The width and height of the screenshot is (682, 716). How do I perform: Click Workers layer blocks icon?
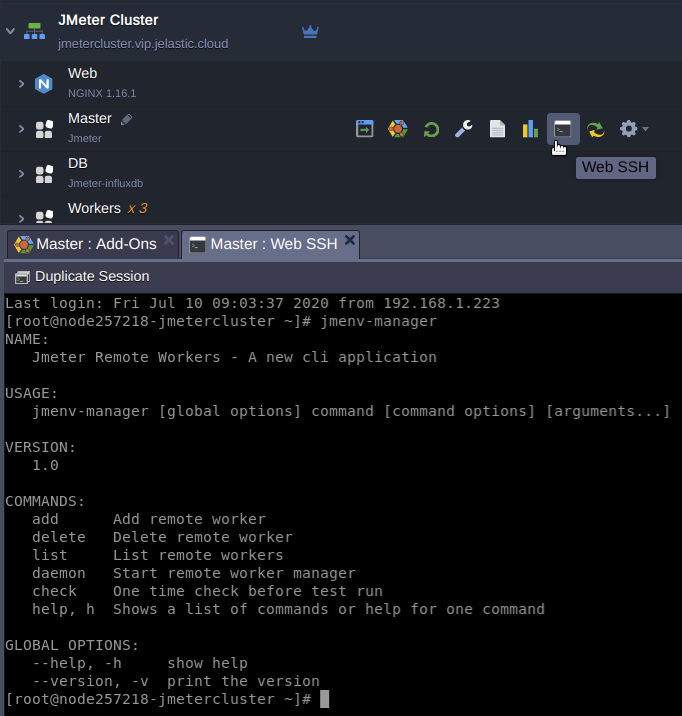click(x=44, y=216)
